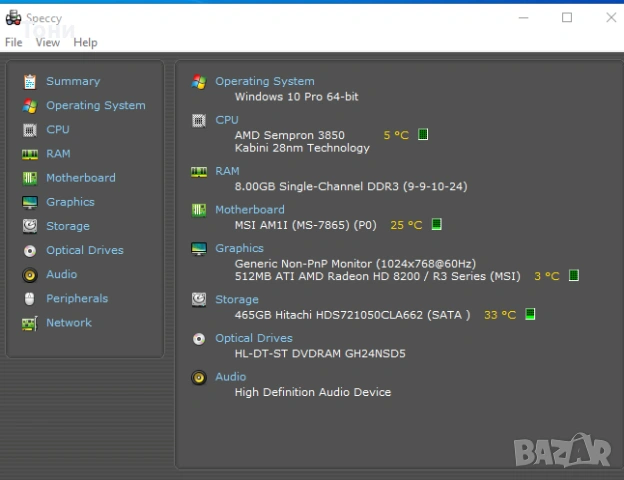Click the Motherboard icon in summary pane
Screen dimensions: 624x480
(199, 210)
